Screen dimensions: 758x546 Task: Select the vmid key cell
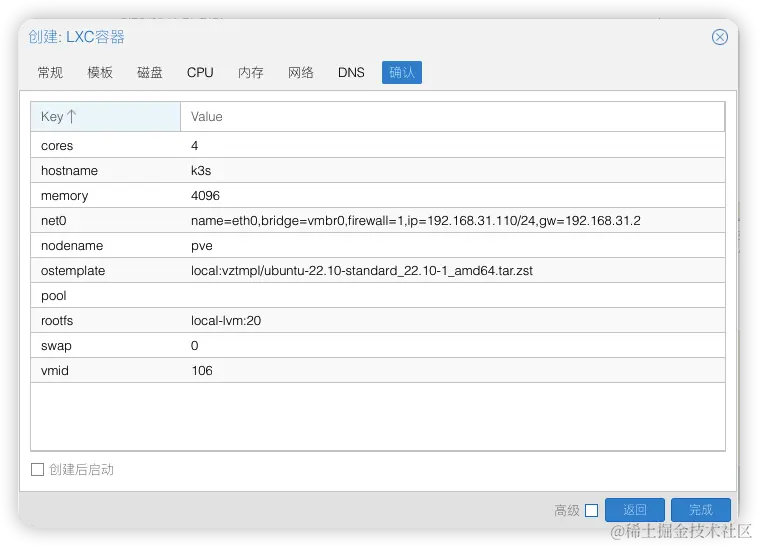(105, 371)
